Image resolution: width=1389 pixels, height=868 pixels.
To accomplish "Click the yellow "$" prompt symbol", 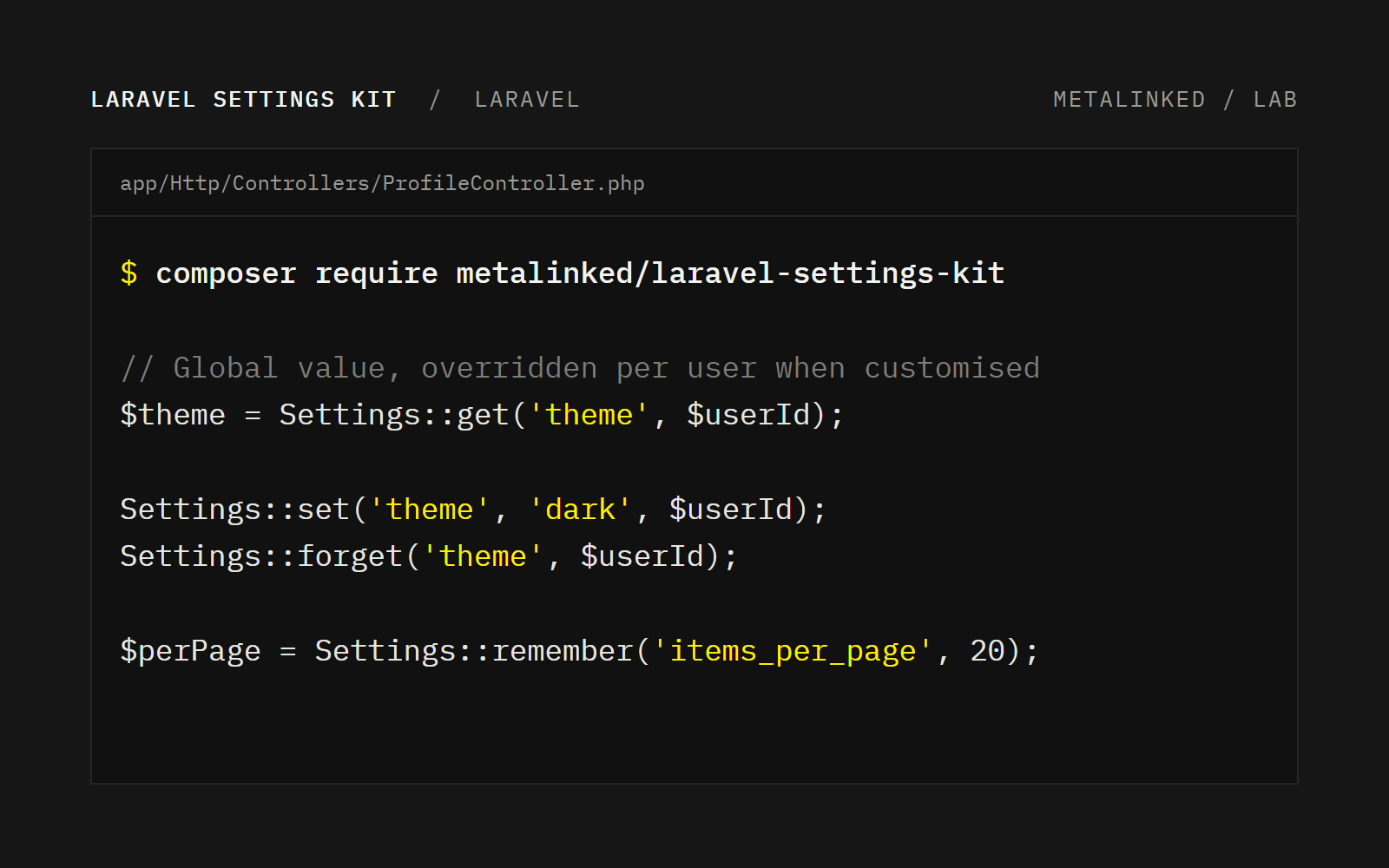I will coord(128,273).
